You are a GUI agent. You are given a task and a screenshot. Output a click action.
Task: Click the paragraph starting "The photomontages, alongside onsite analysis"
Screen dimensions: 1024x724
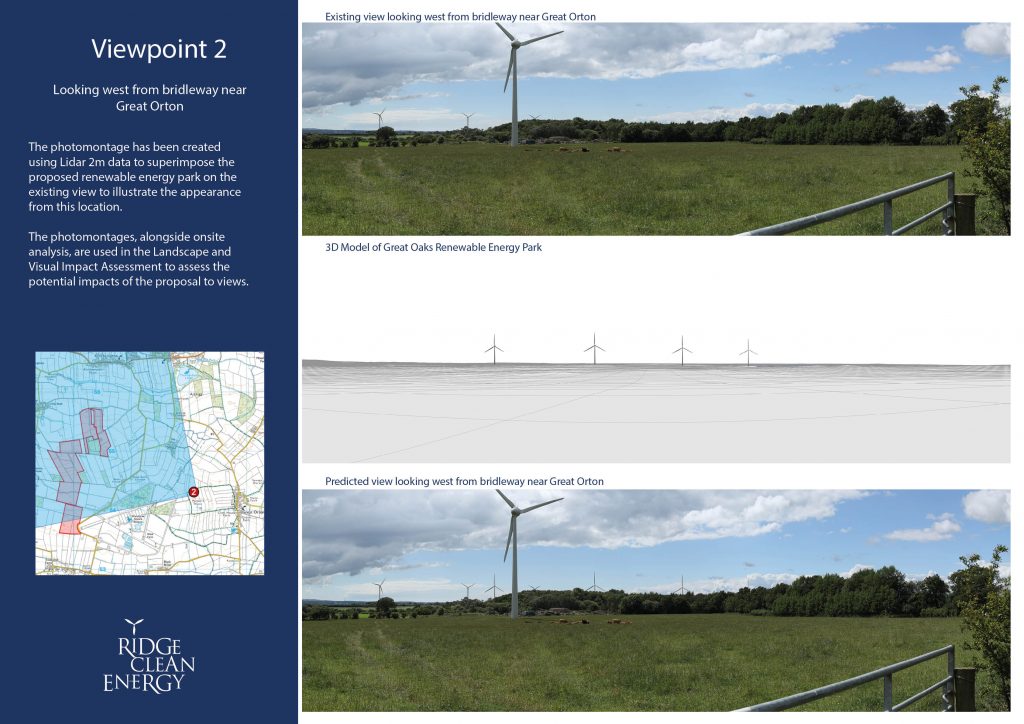pos(138,259)
